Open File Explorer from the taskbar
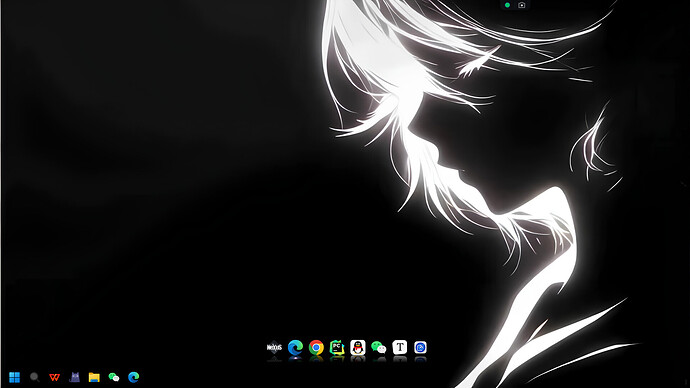Screen dimensions: 690x388 click(x=94, y=377)
